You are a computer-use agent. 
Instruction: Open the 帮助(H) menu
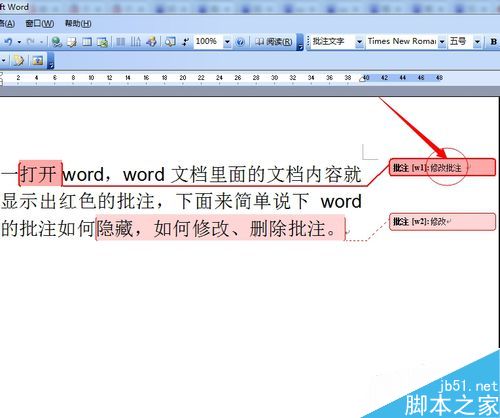[78, 24]
